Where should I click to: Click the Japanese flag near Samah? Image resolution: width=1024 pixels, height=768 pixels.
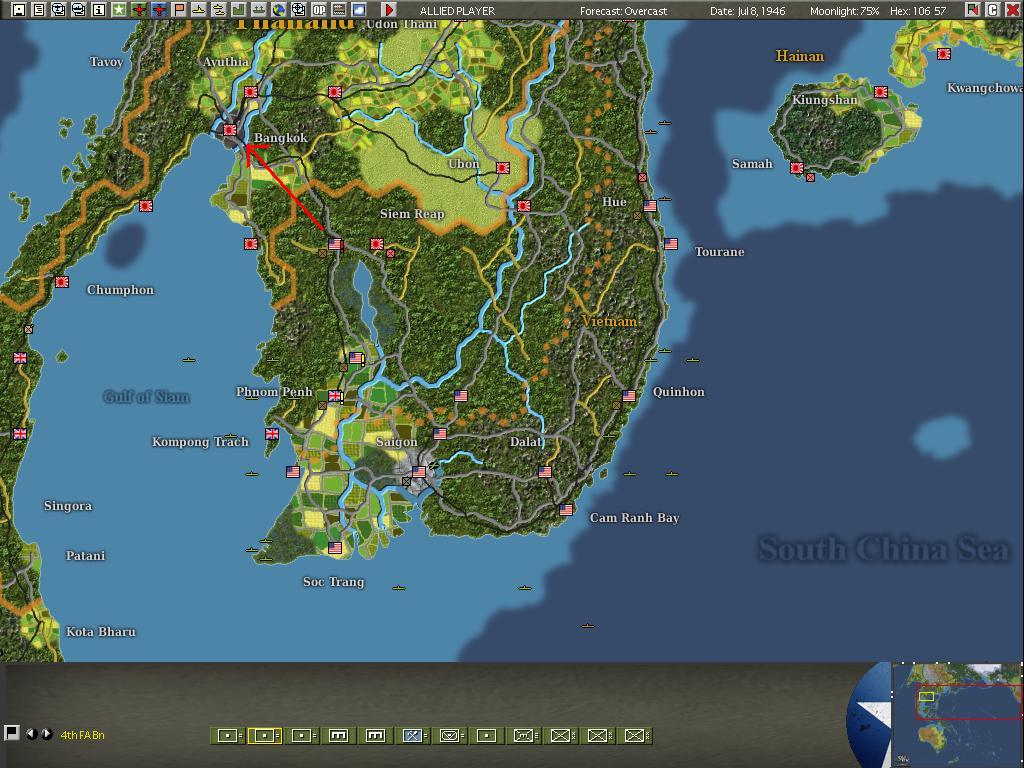[x=797, y=168]
